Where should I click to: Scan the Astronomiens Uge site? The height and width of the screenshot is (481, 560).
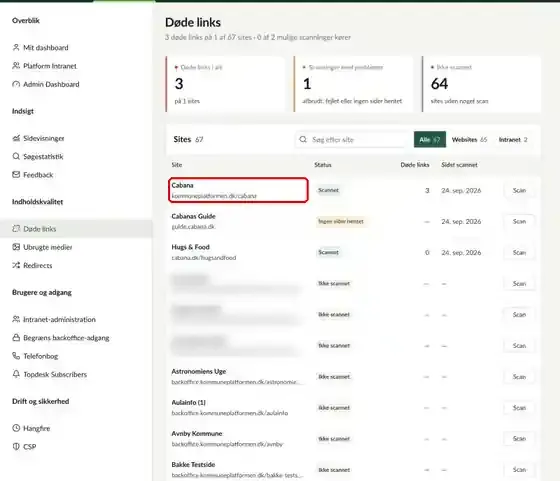tap(519, 377)
